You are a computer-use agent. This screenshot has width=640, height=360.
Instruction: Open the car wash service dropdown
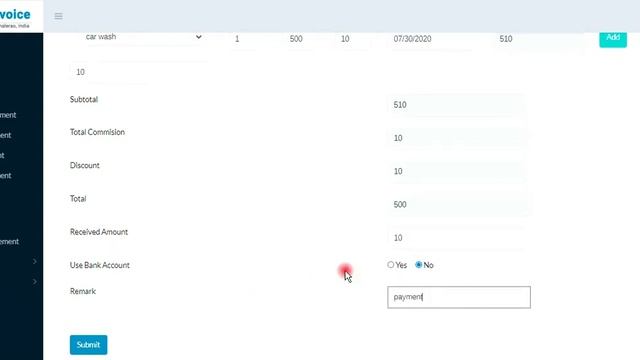click(143, 37)
